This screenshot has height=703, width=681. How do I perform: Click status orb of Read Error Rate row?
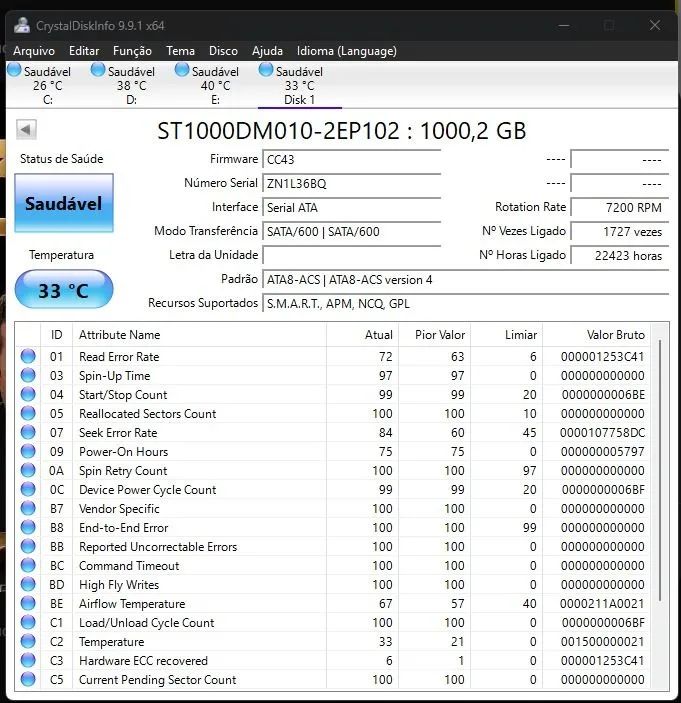pyautogui.click(x=28, y=356)
